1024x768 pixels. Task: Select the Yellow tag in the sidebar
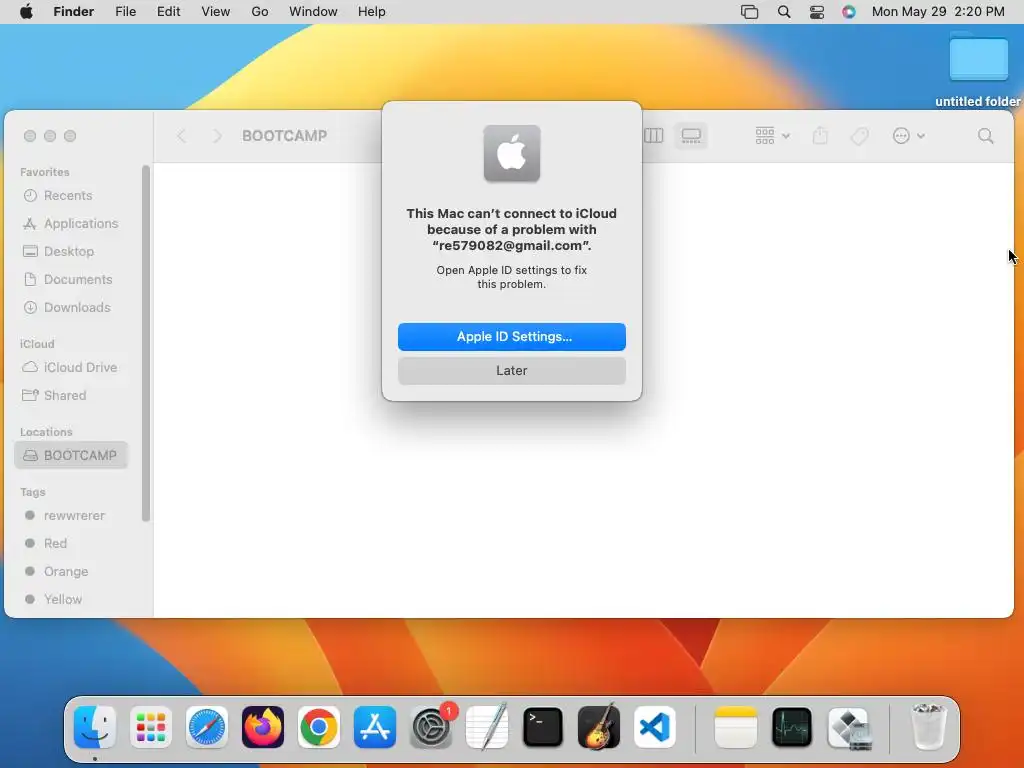click(x=71, y=600)
